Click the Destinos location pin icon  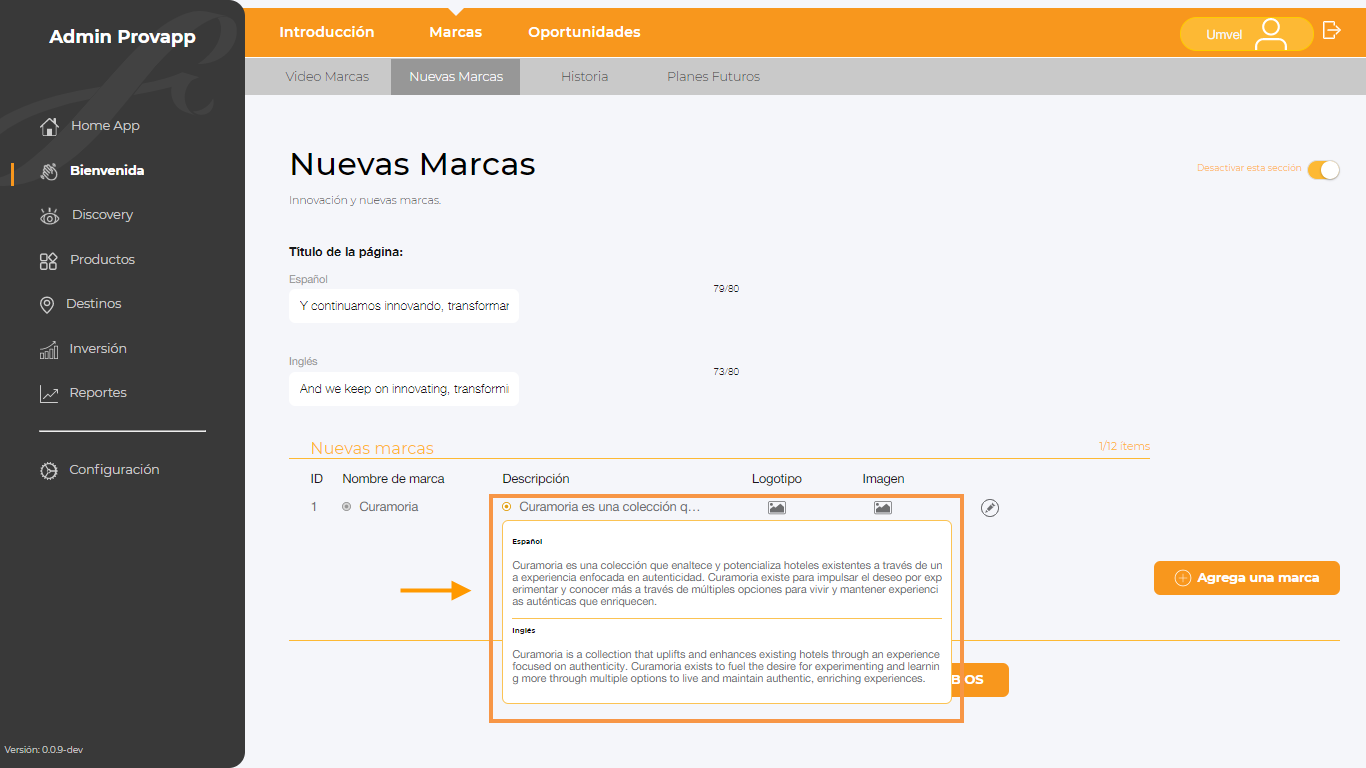pos(47,305)
